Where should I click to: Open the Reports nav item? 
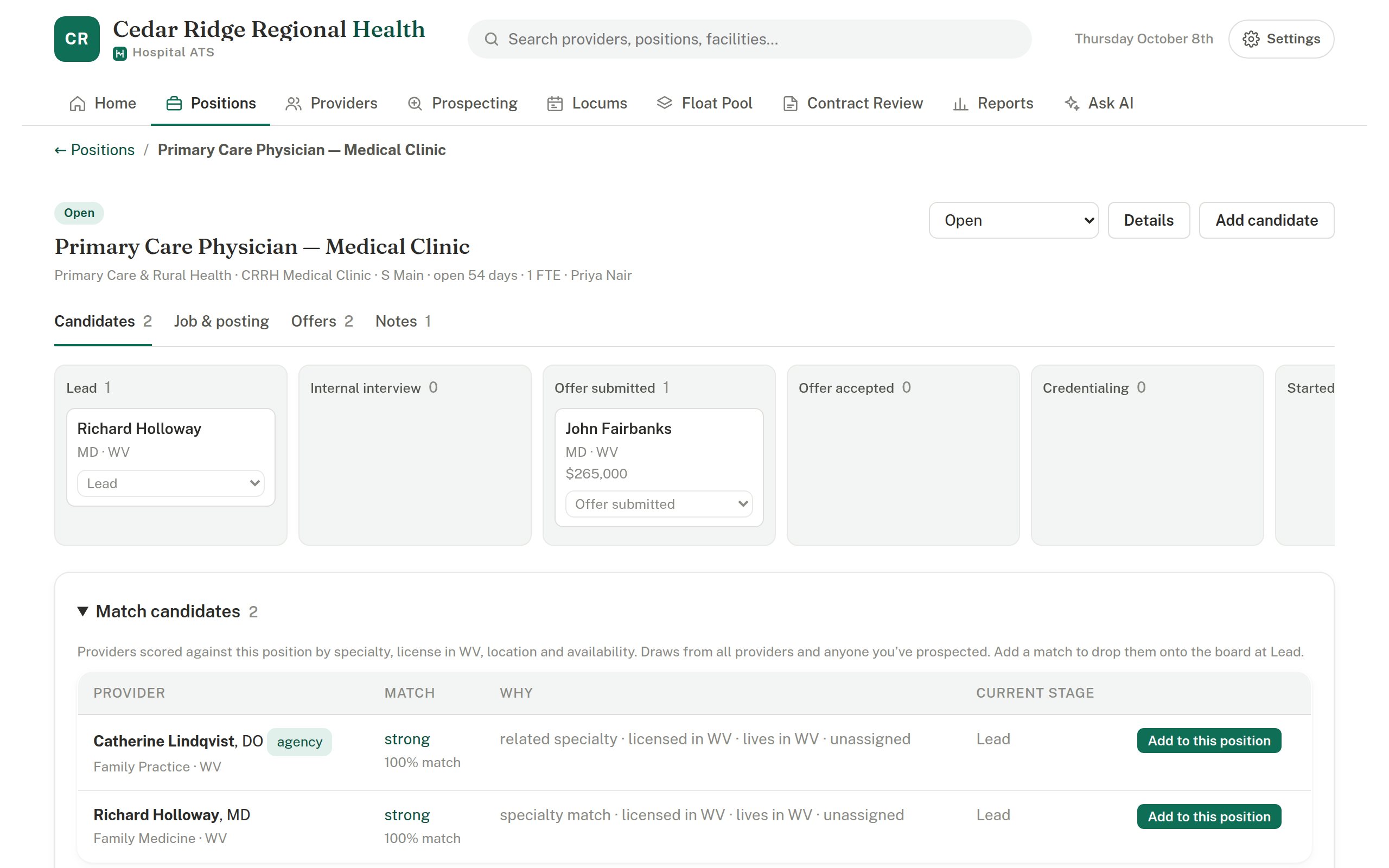click(993, 103)
